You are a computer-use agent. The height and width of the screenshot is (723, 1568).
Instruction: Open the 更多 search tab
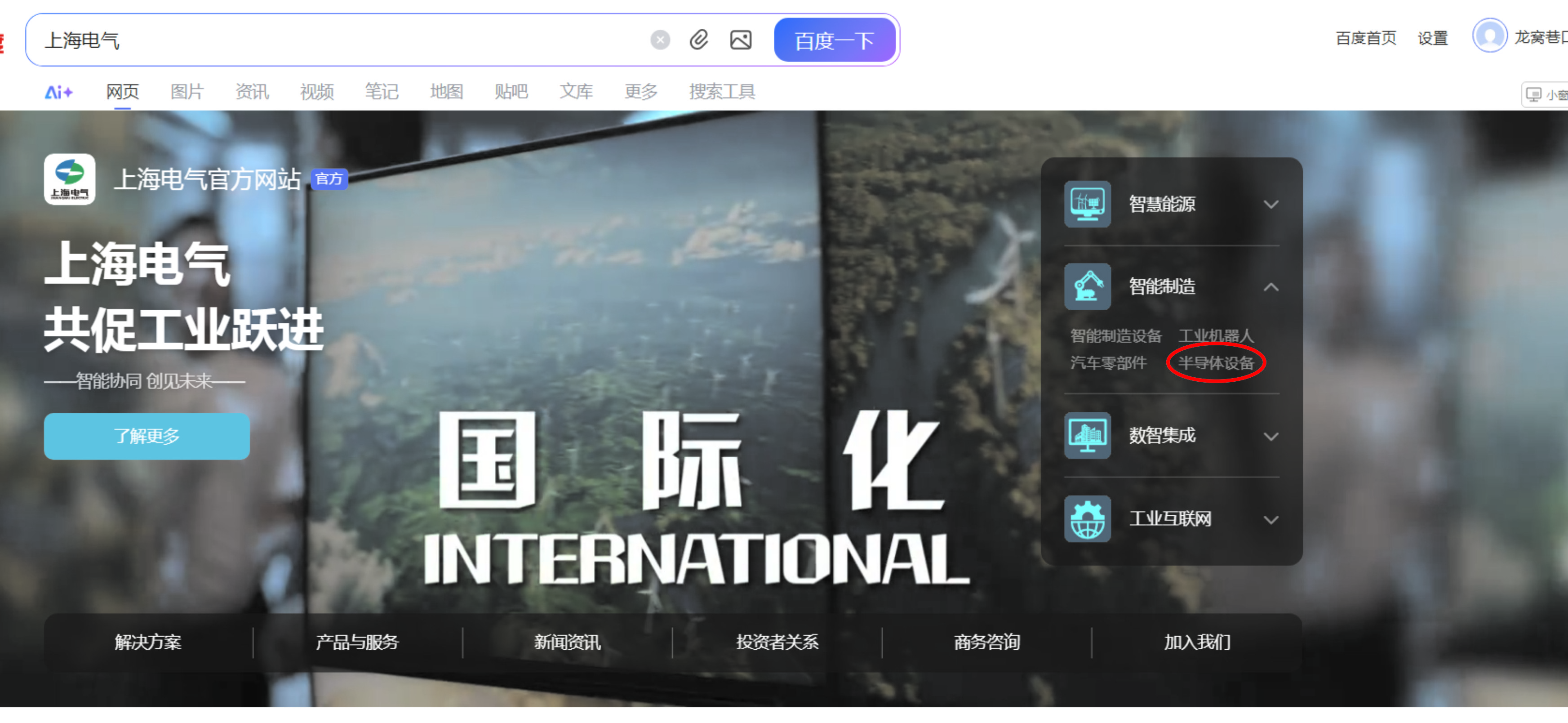640,92
